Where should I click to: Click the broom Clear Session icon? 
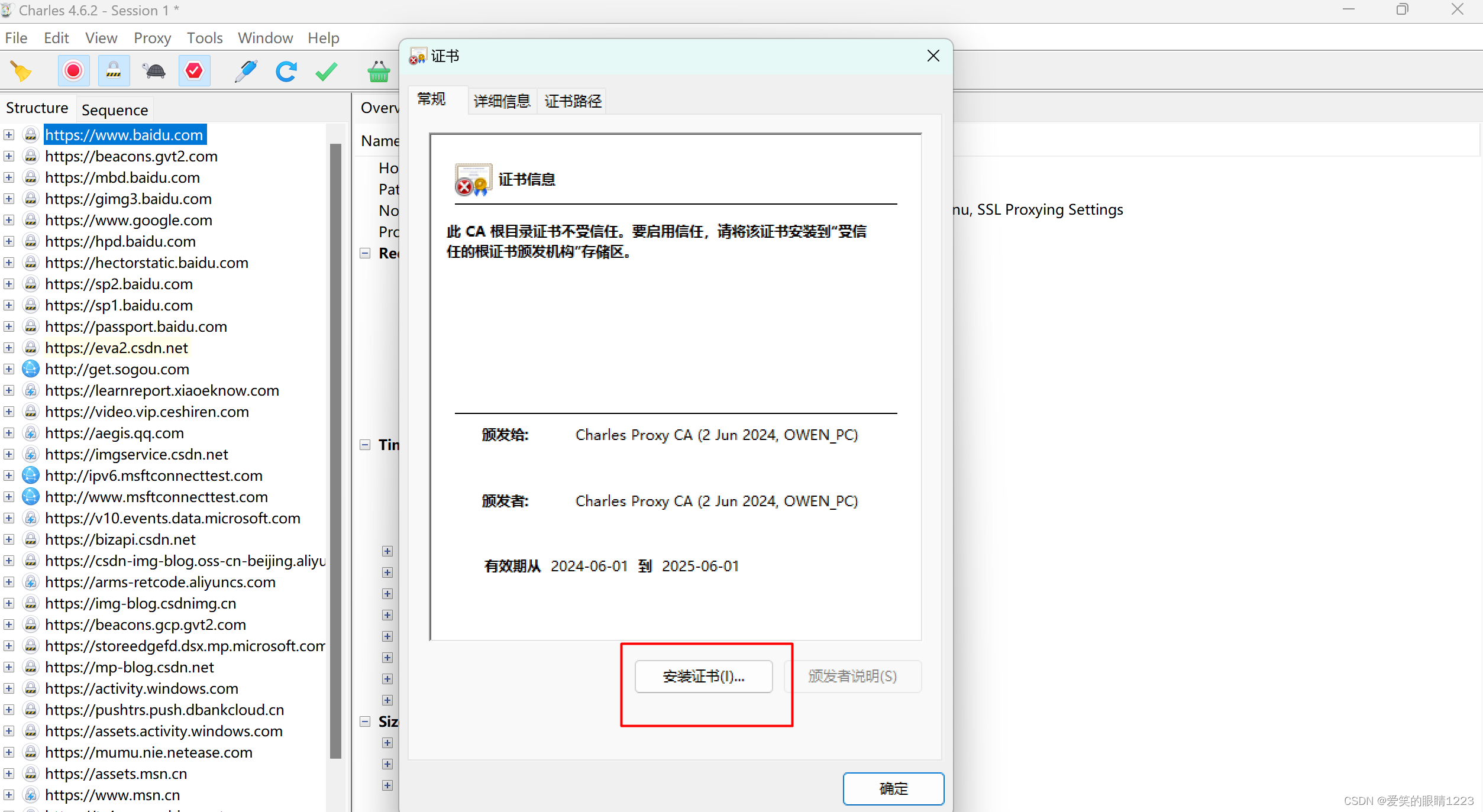(21, 72)
